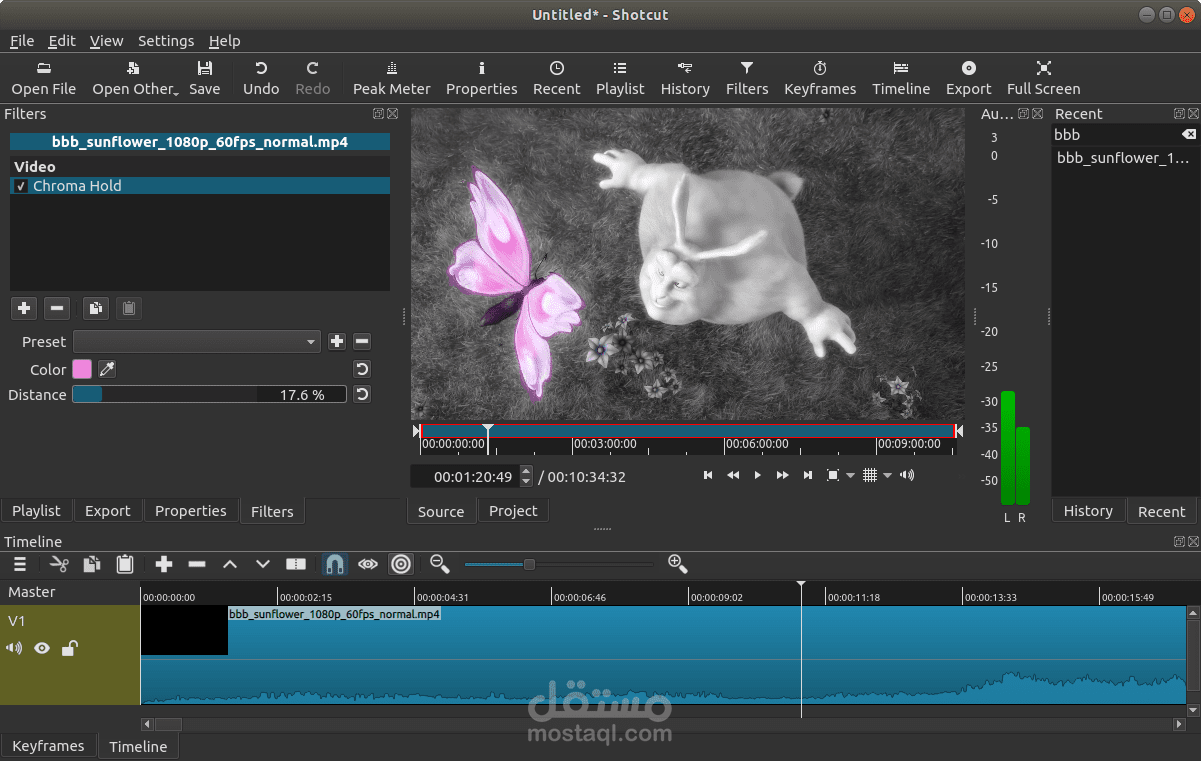The image size is (1201, 761).
Task: Adjust timeline zoom slider
Action: 558,564
